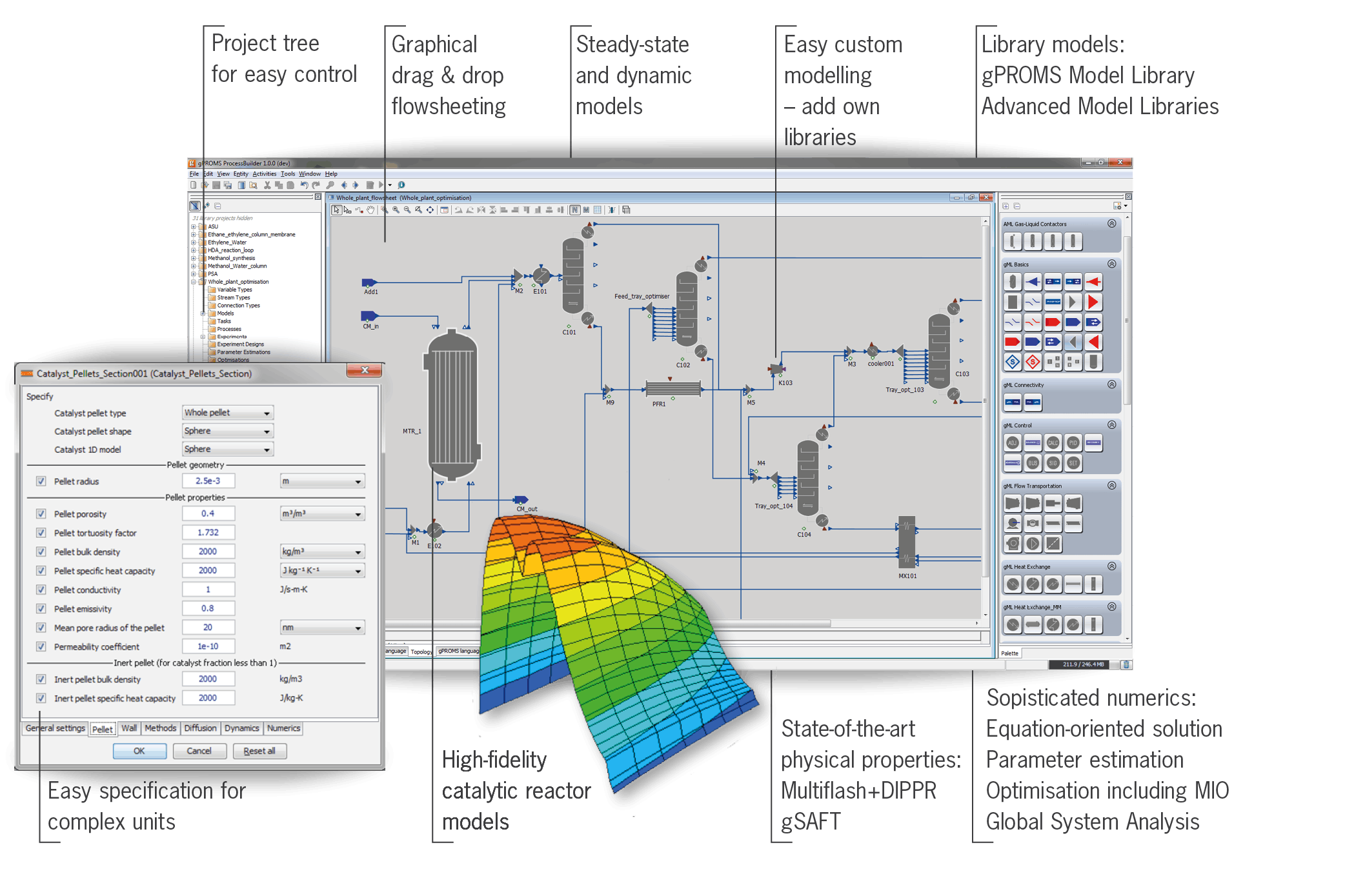Image resolution: width=1345 pixels, height=896 pixels.
Task: Select the ADJ block in gML Control
Action: tap(1013, 443)
